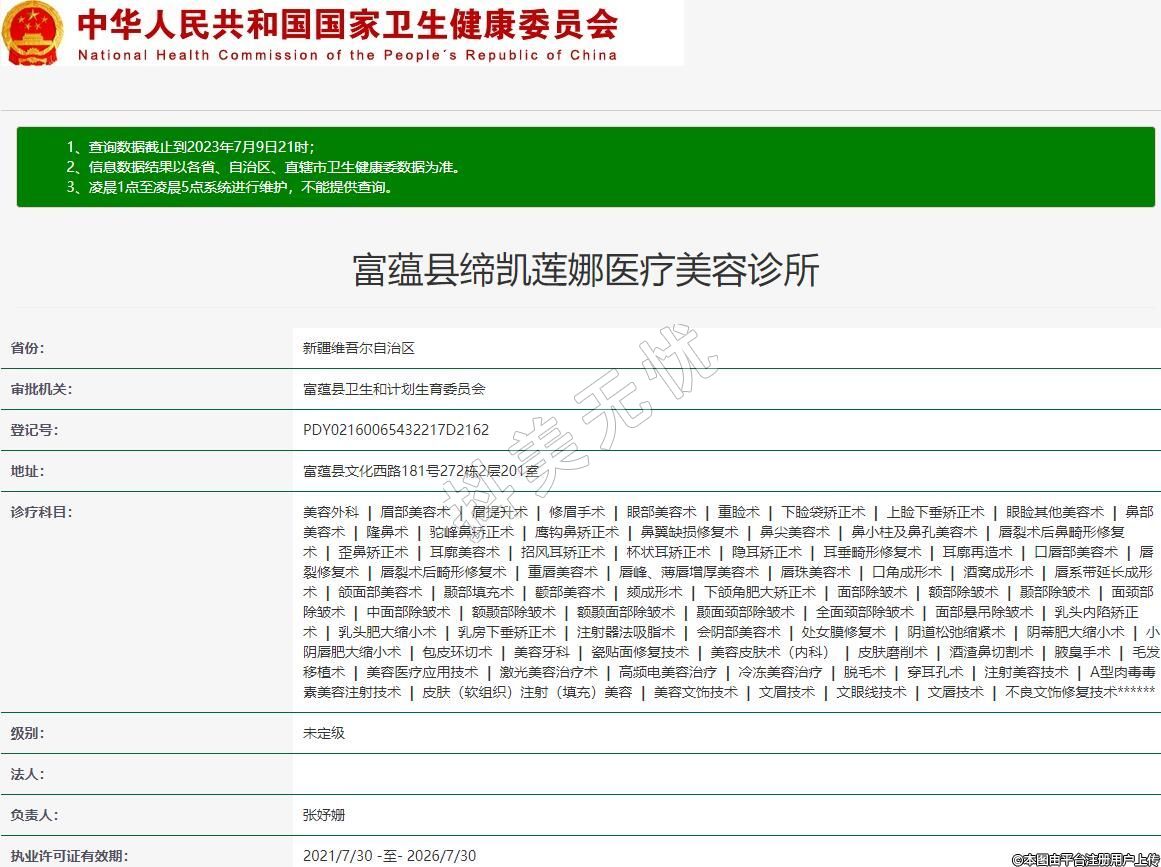Viewport: 1161px width, 867px height.
Task: Click the address 富蕴县文化西路181号 value
Action: point(420,471)
